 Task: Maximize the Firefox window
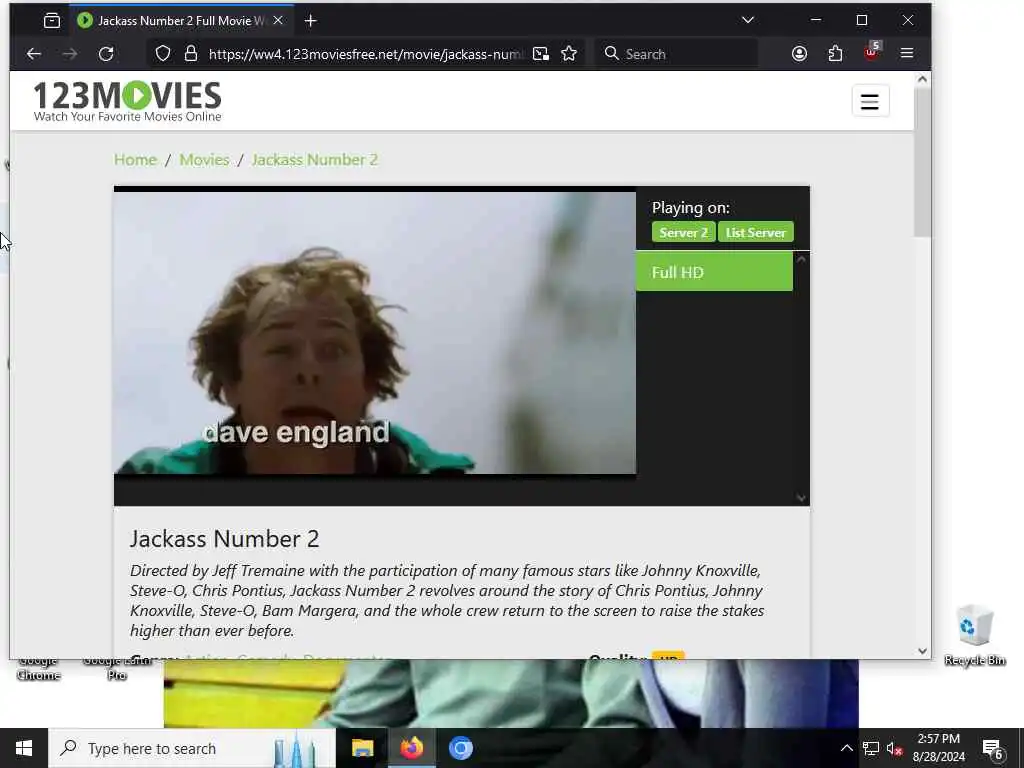861,20
